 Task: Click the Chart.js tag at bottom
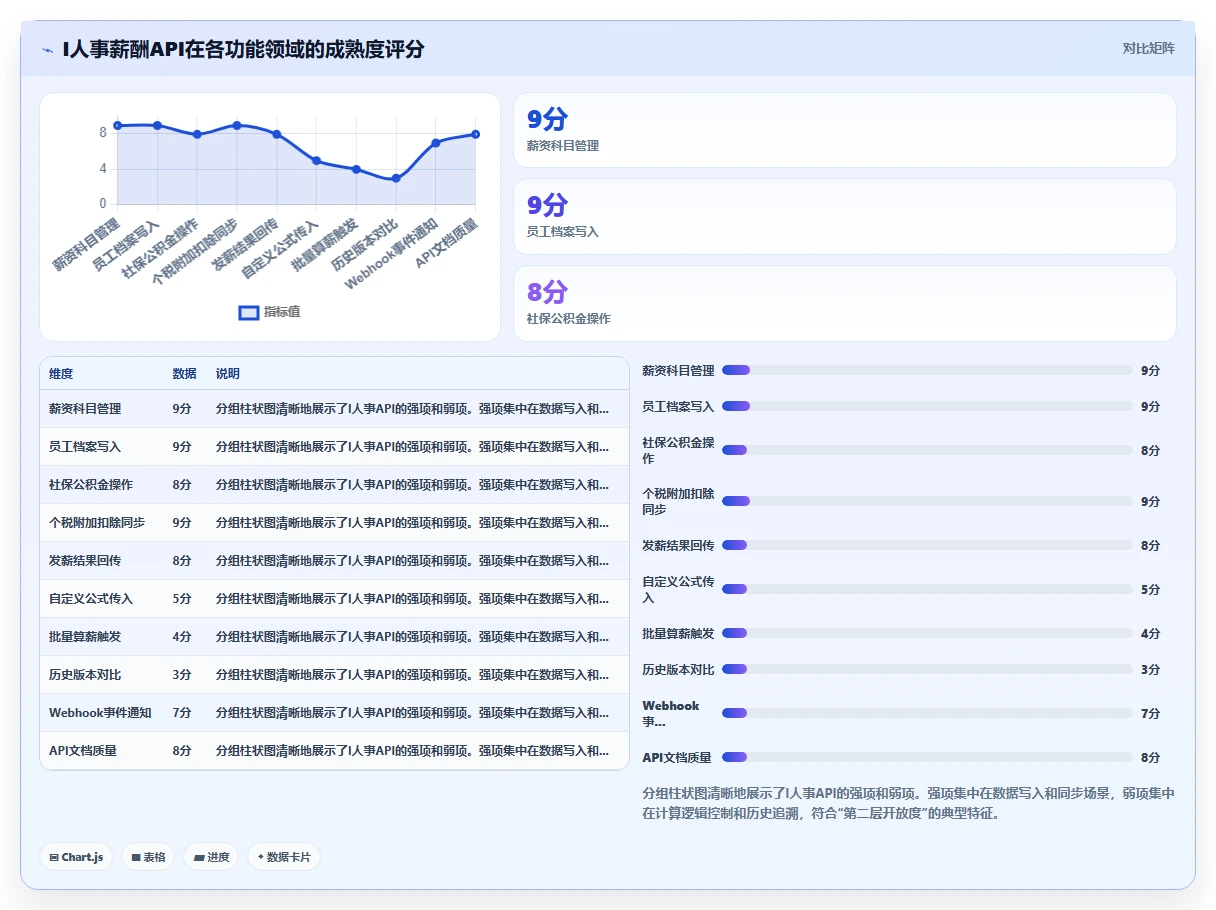(77, 857)
